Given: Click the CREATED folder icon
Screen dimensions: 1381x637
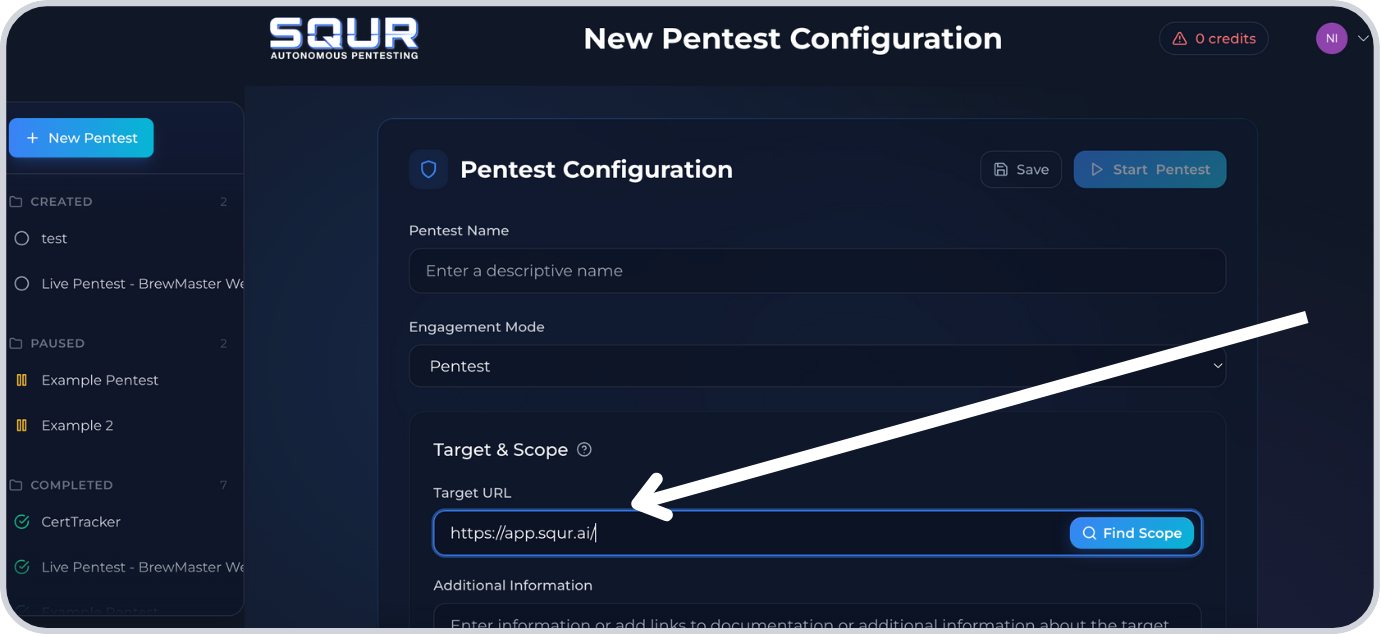Looking at the screenshot, I should (x=16, y=202).
